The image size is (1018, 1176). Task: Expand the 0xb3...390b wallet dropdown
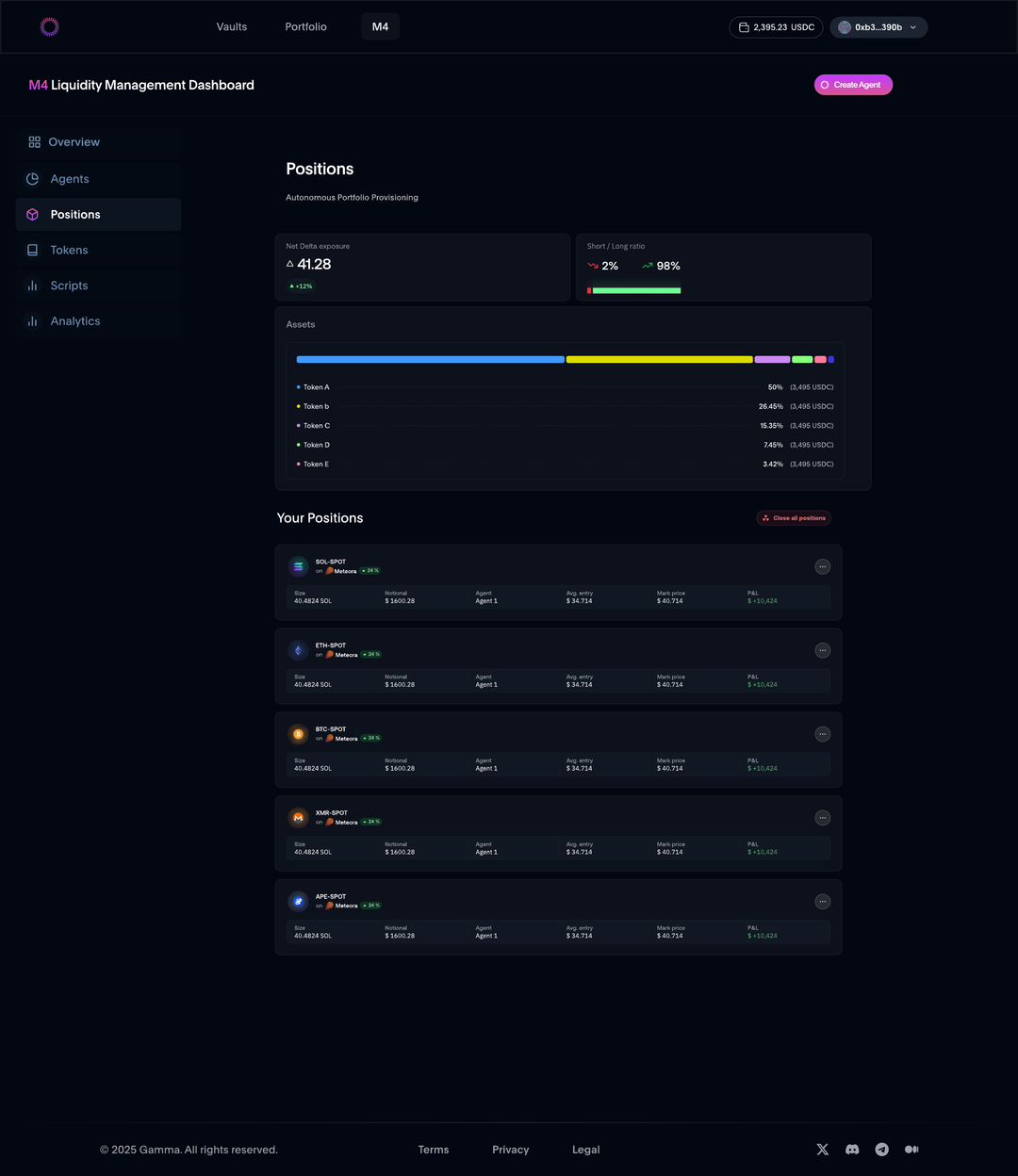pos(878,27)
